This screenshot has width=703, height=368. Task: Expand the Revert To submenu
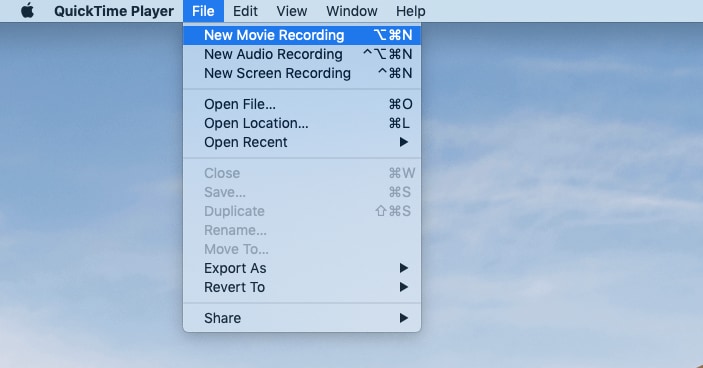click(302, 287)
